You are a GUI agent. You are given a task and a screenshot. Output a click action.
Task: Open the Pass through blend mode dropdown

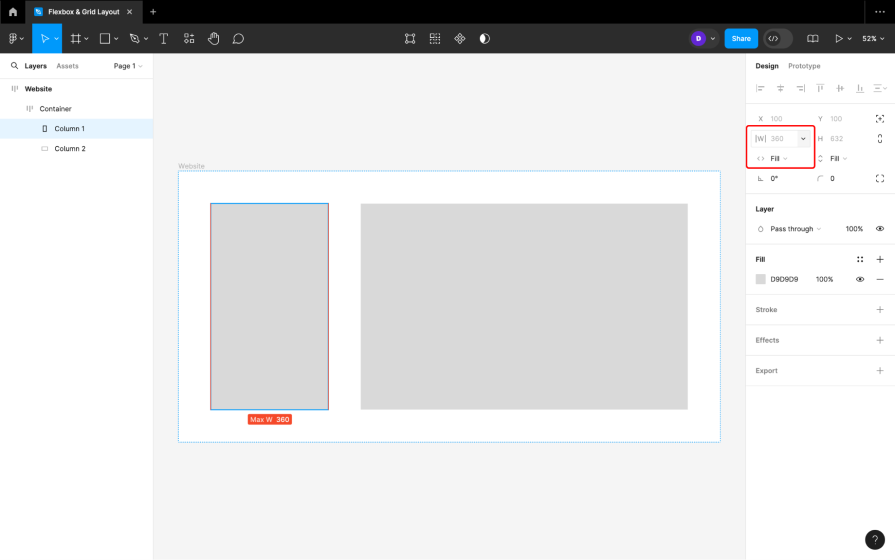pos(795,229)
